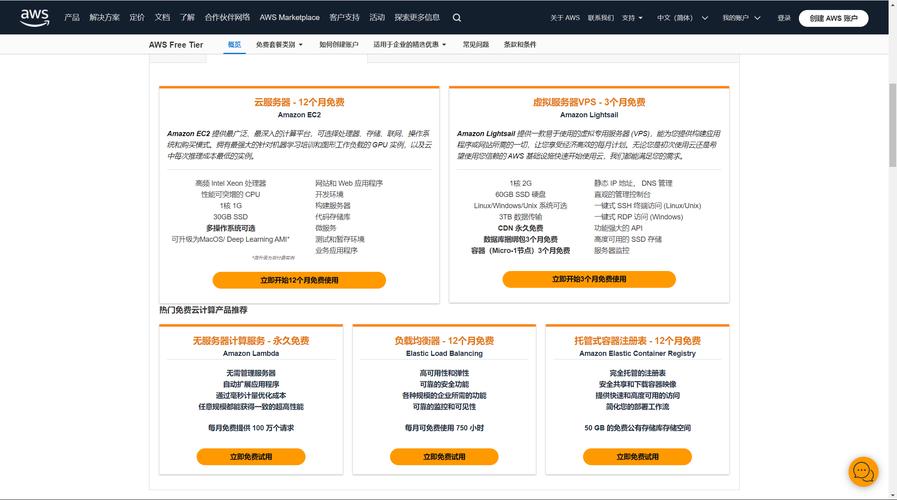Click the page vertical scrollbar thumb
This screenshot has width=897, height=500.
892,125
